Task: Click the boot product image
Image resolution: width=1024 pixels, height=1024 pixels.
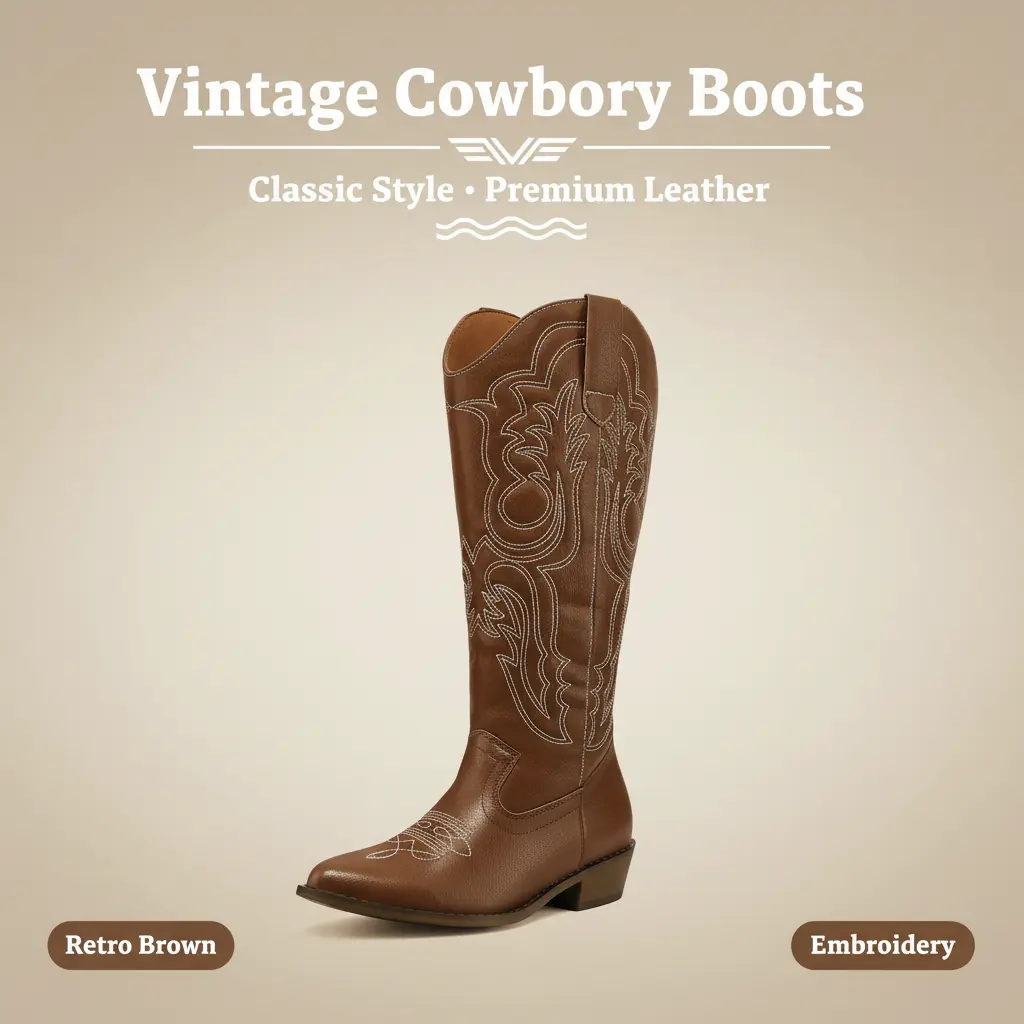Action: tap(477, 607)
